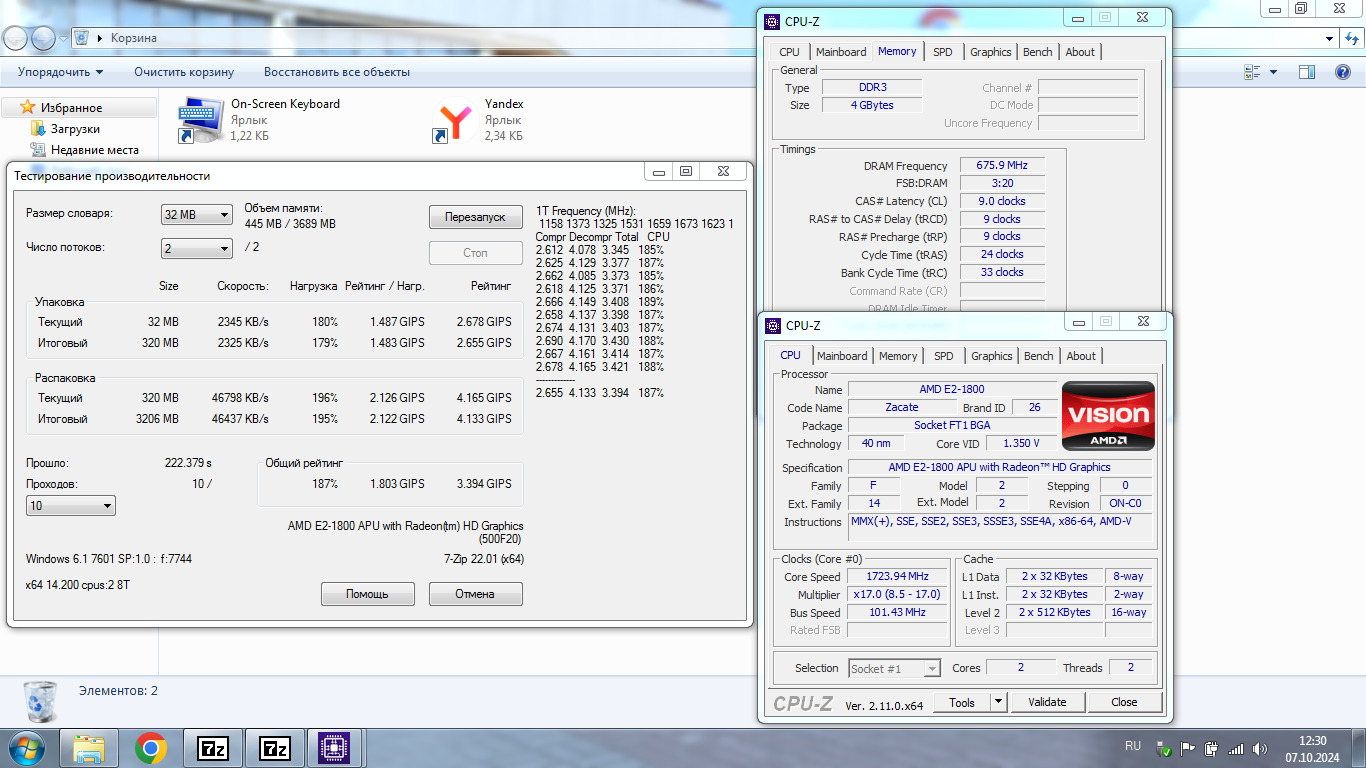Image resolution: width=1366 pixels, height=768 pixels.
Task: Open the Action Center flag tray icon
Action: pyautogui.click(x=1189, y=748)
